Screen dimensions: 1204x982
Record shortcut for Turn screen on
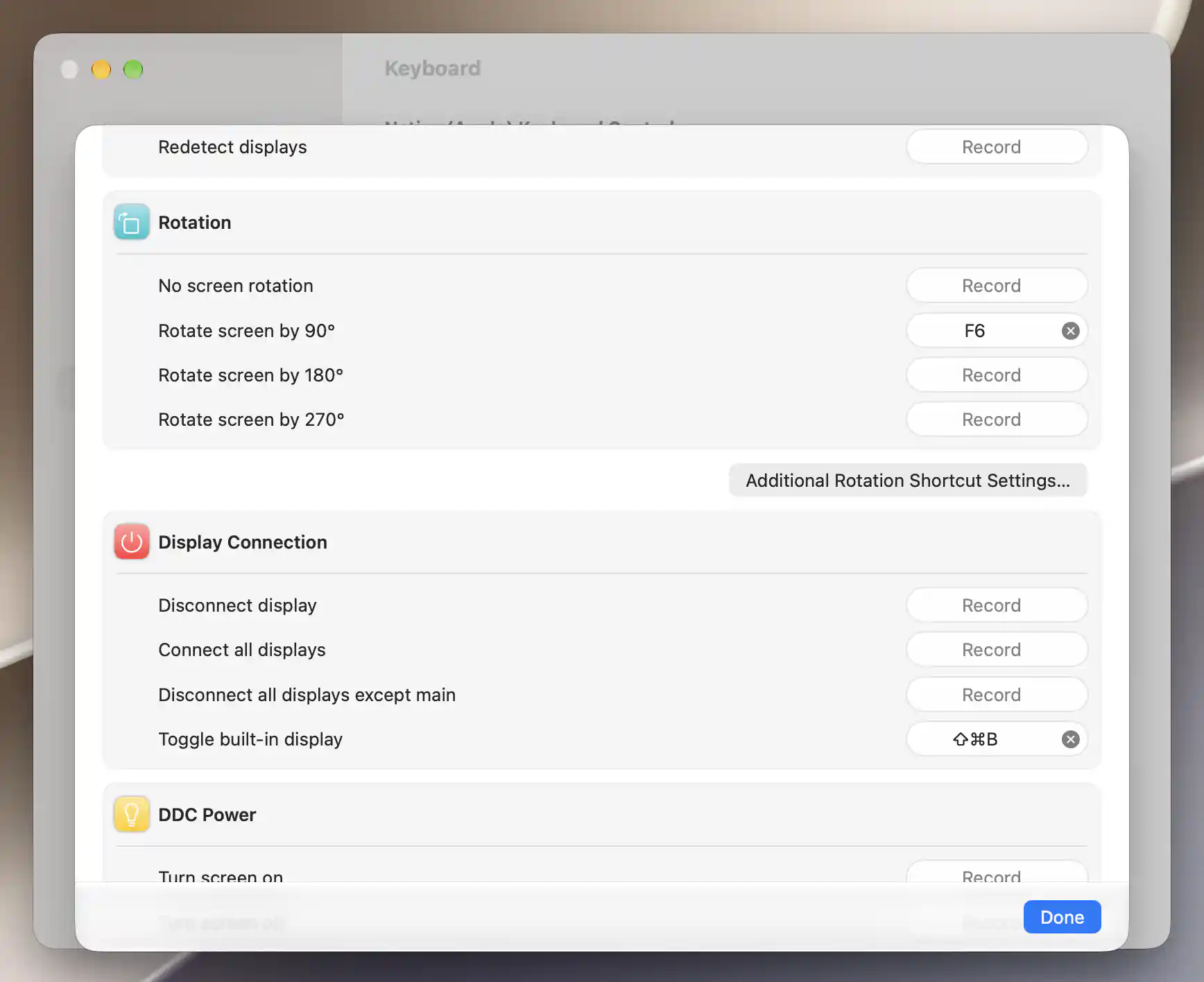[997, 872]
